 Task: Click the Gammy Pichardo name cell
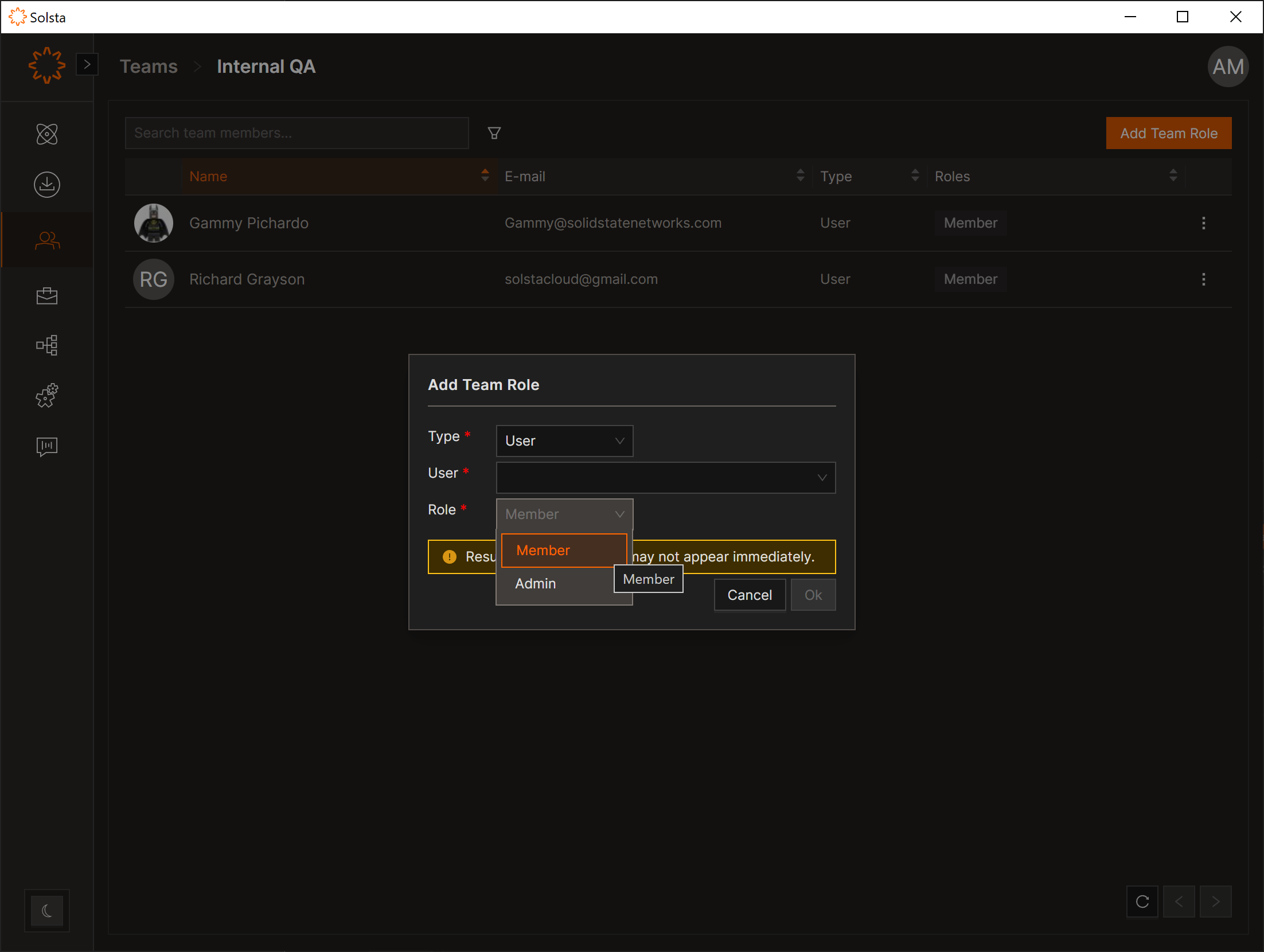tap(249, 223)
